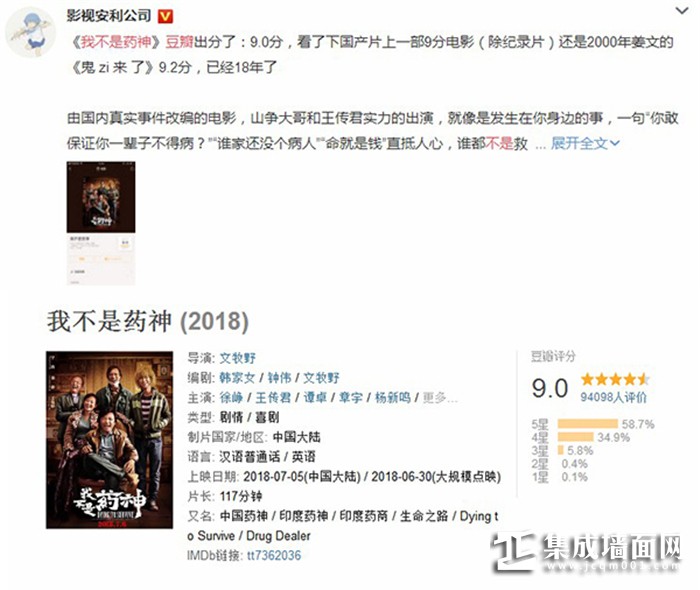Open the 《我不是药神》 red title link
Image resolution: width=700 pixels, height=590 pixels.
point(114,42)
